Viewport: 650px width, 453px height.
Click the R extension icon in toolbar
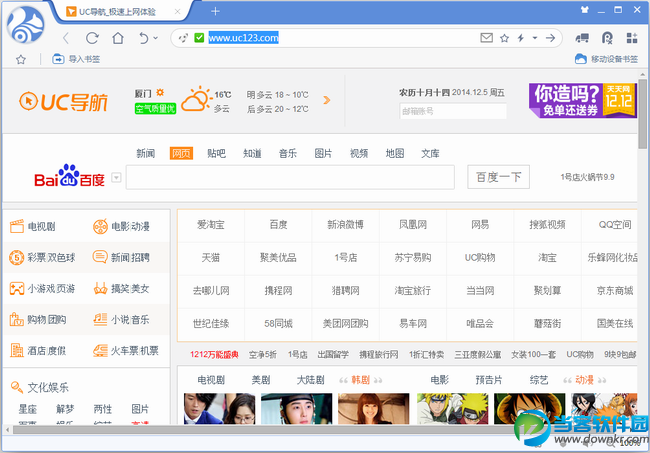tap(607, 38)
